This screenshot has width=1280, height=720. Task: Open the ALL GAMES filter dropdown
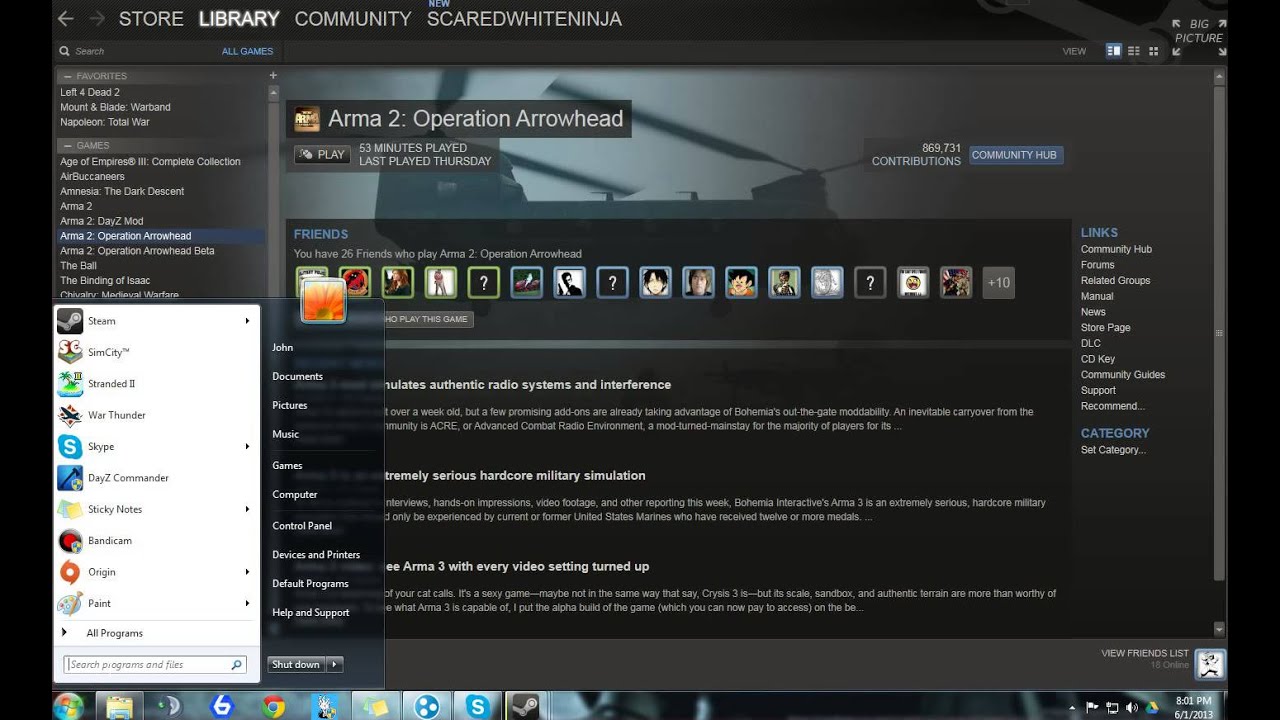[x=247, y=51]
